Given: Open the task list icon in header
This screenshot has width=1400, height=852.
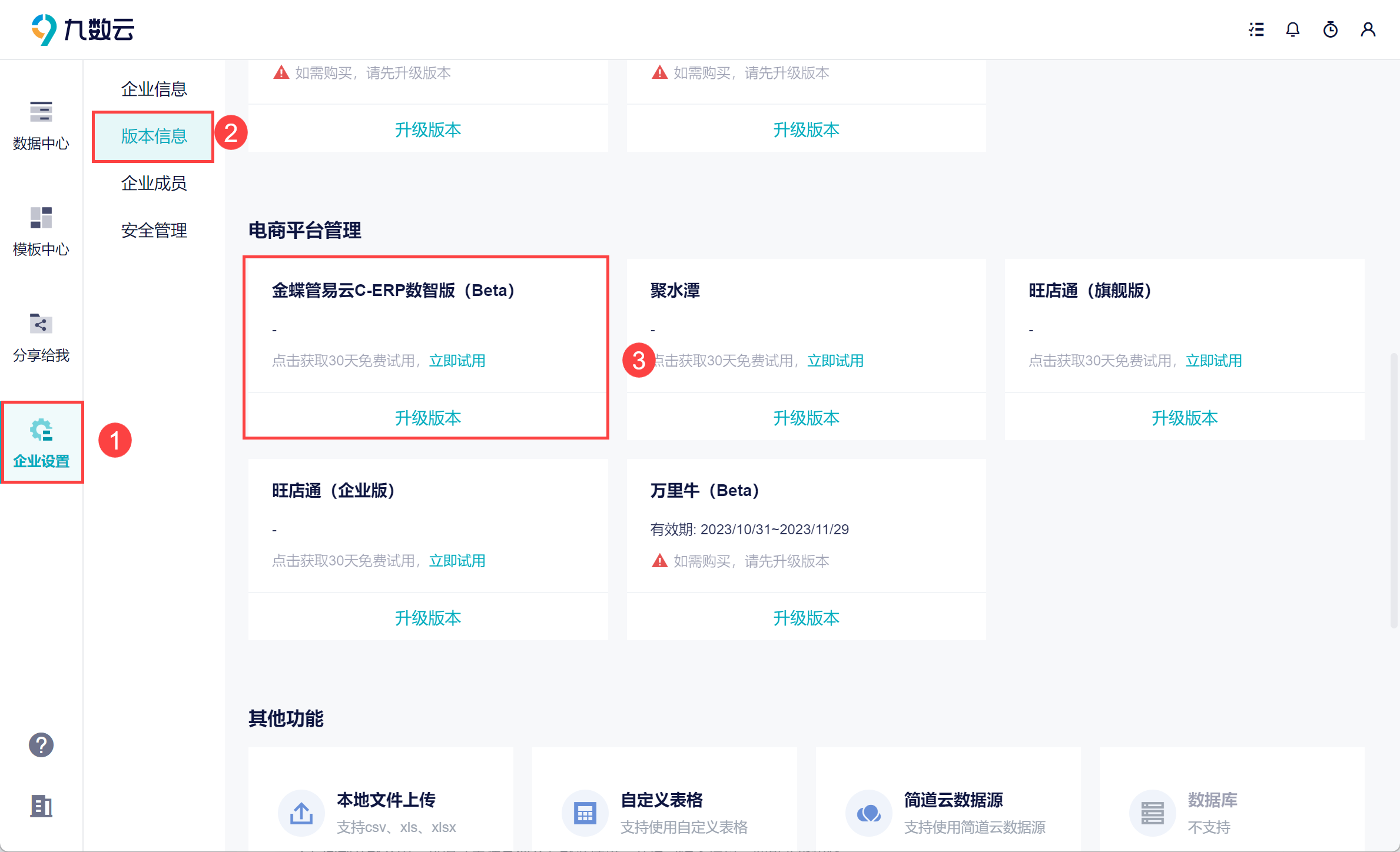Looking at the screenshot, I should point(1256,29).
